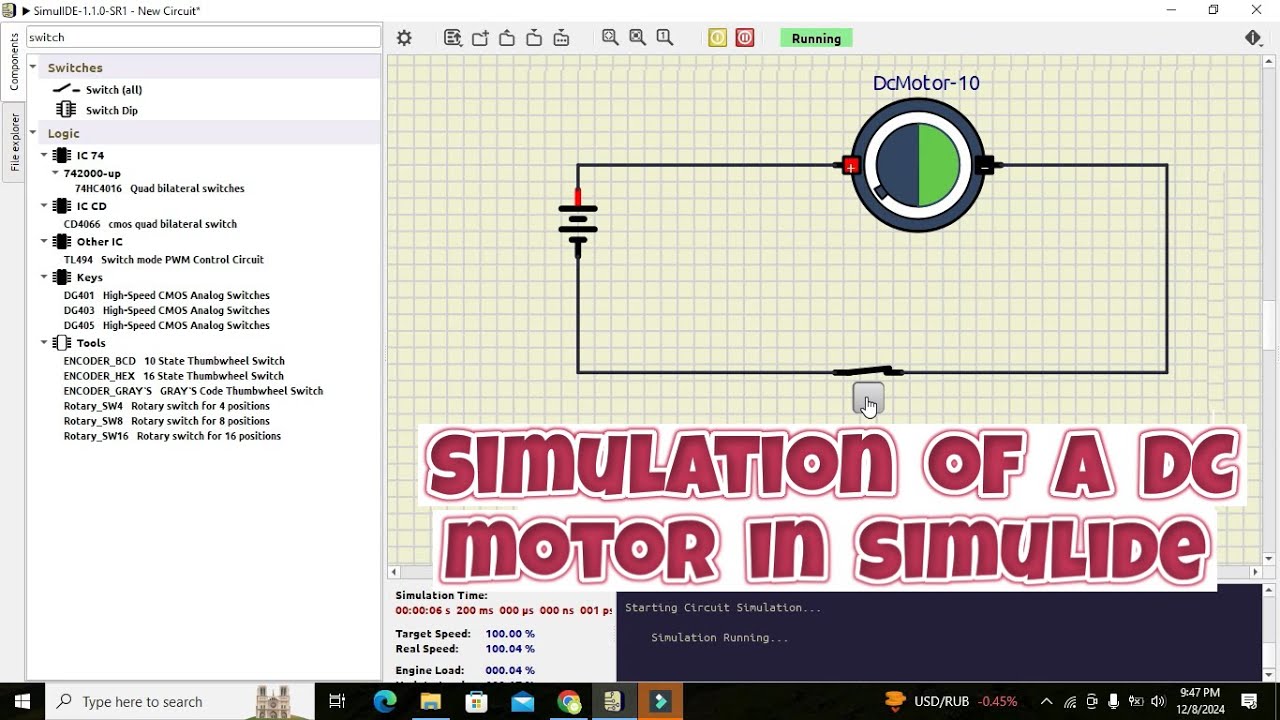Click the USD/RUB currency widget in taskbar

point(952,701)
